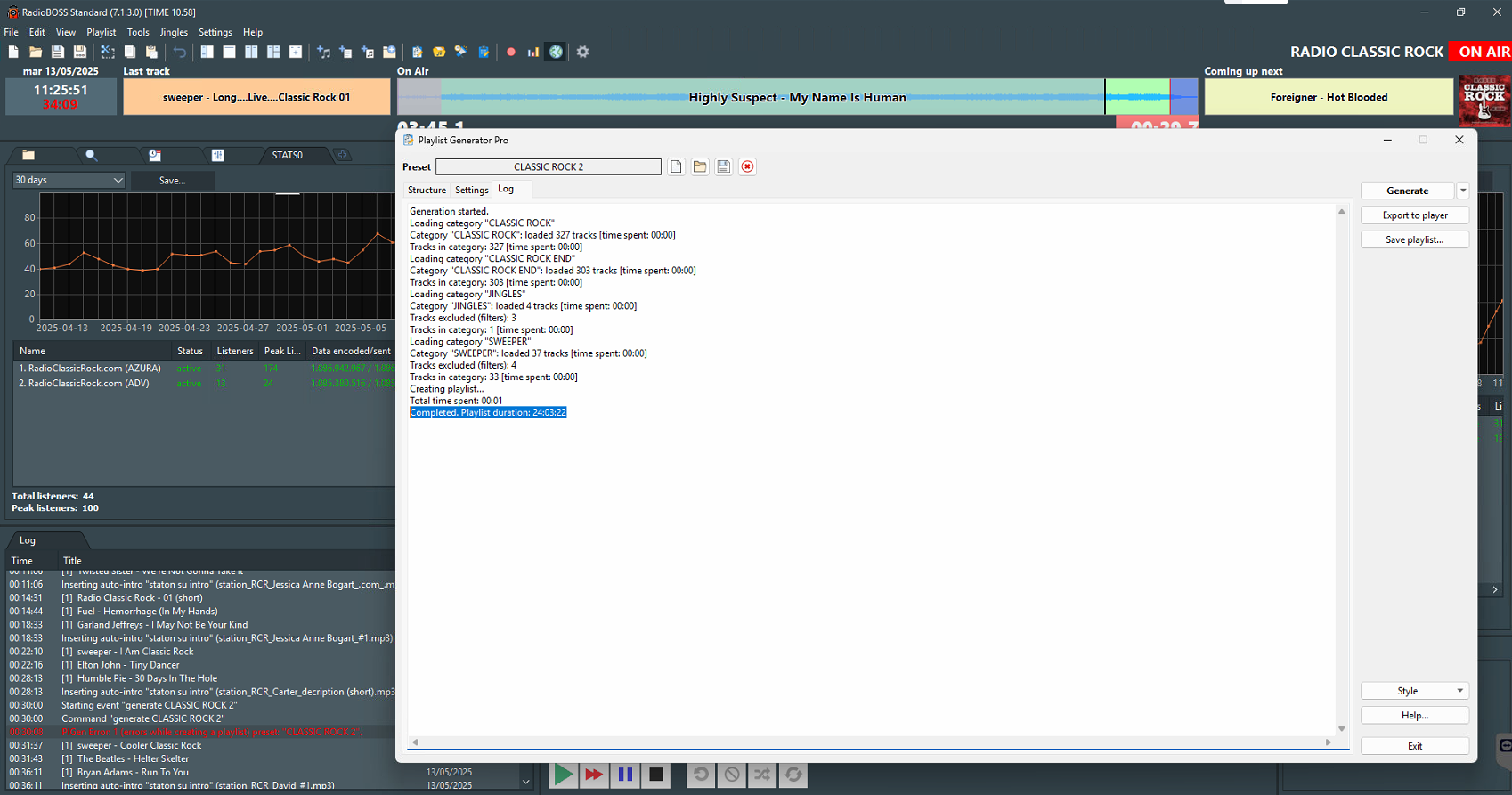Screen dimensions: 1512x795
Task: Switch to single-panel layout icon
Action: click(x=229, y=53)
